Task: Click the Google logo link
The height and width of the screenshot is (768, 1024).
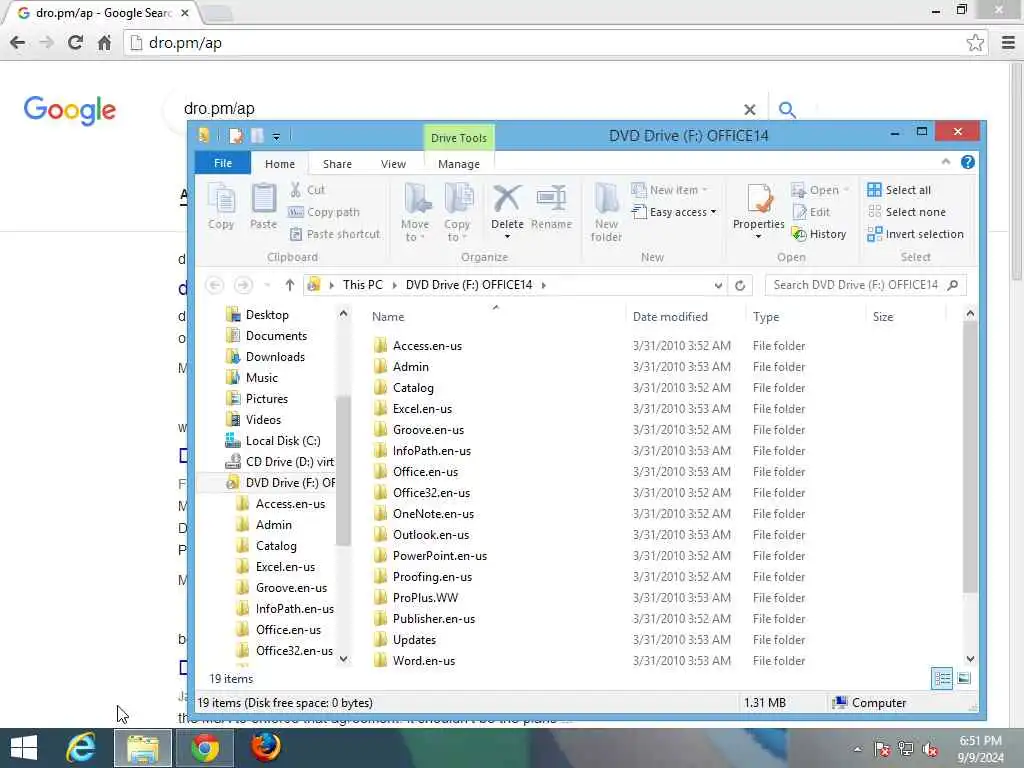Action: point(70,110)
